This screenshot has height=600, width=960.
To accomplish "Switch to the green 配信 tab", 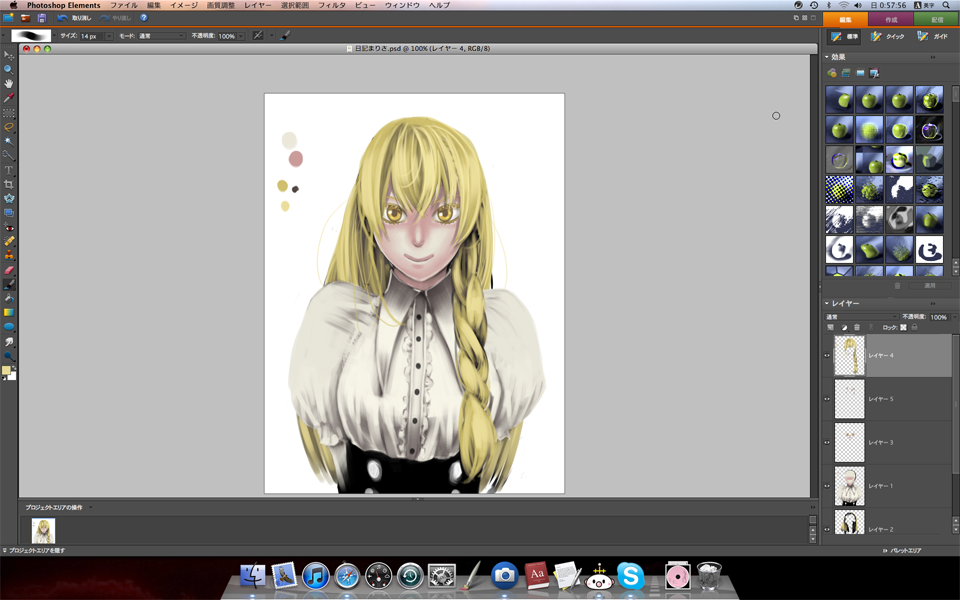I will coord(937,20).
